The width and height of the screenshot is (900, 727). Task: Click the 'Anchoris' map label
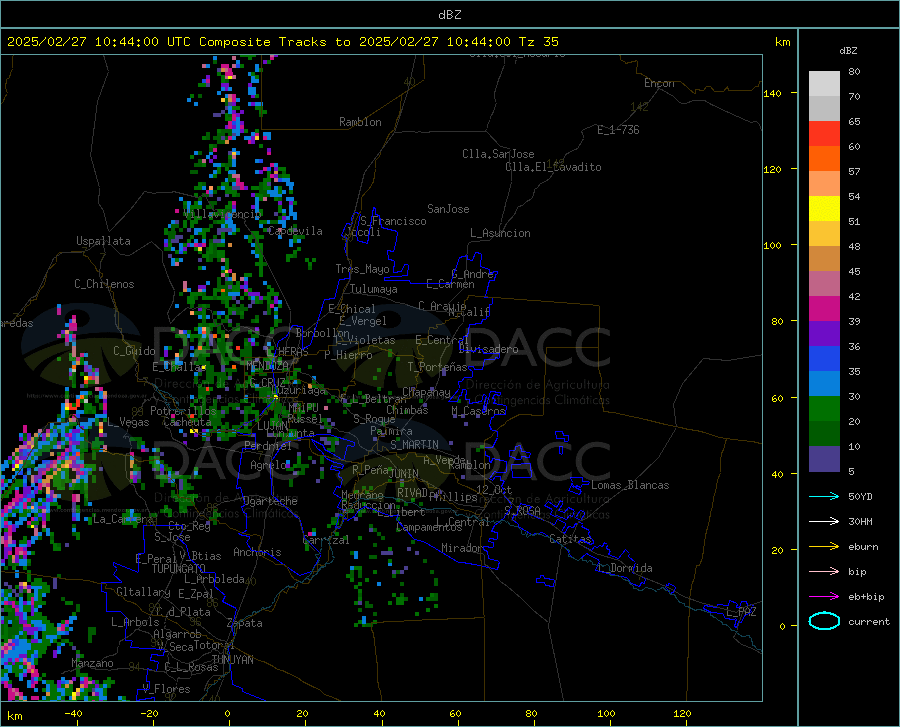[257, 553]
